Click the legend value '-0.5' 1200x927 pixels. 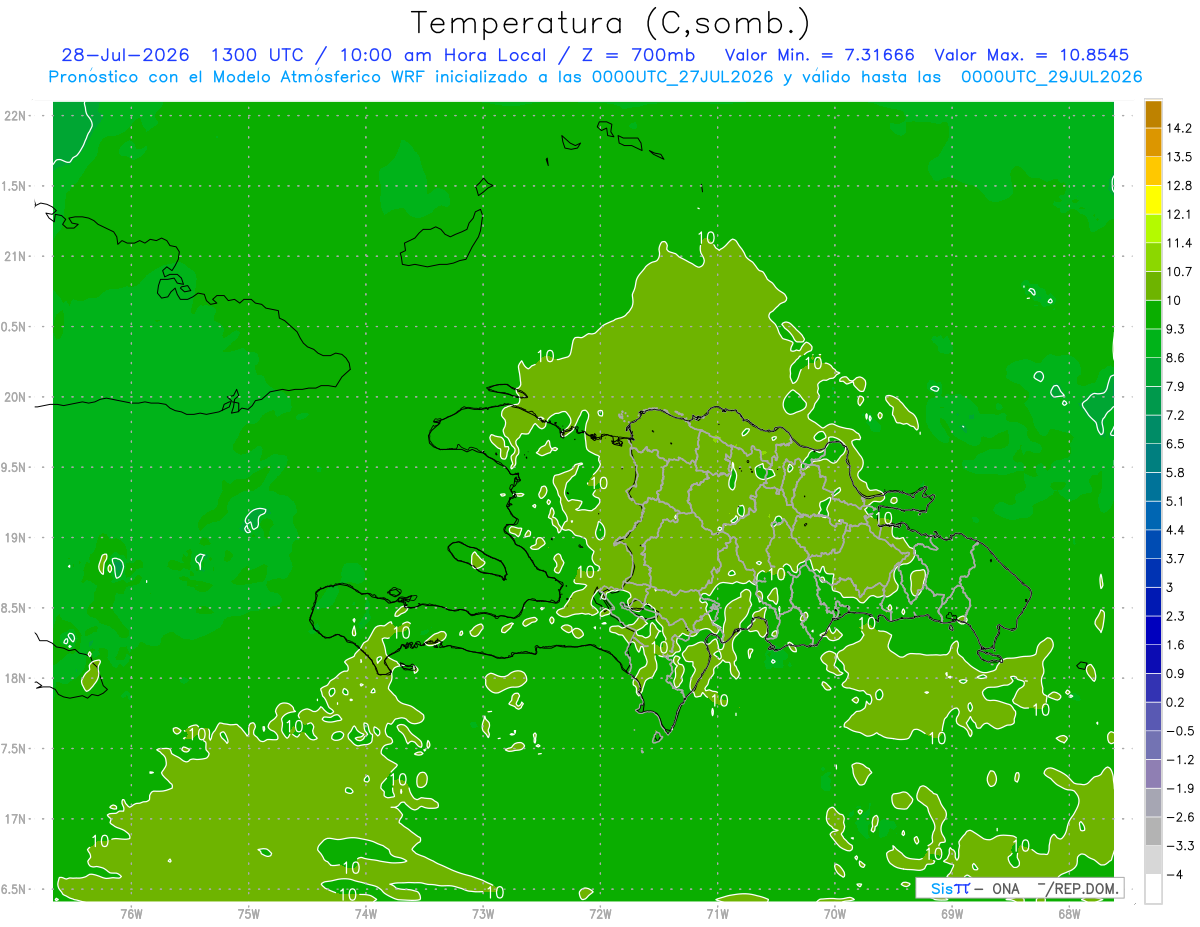point(1179,731)
